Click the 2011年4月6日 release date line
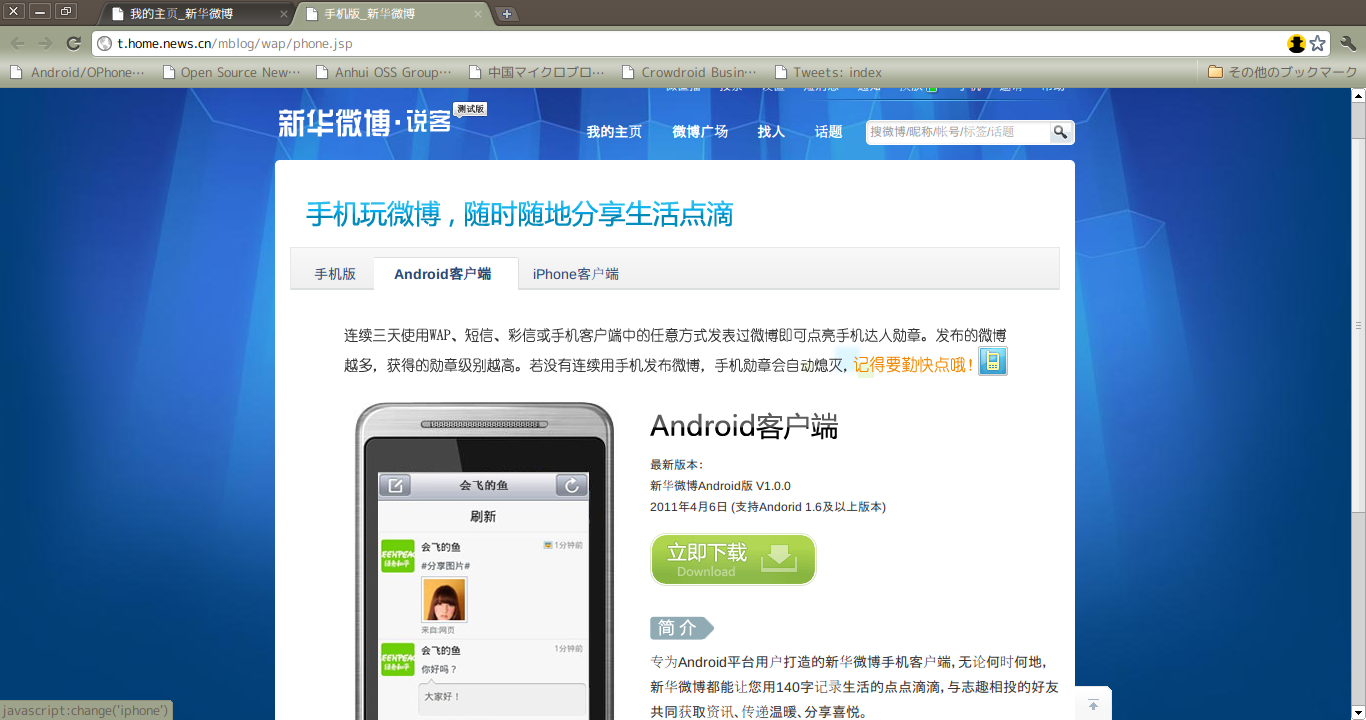Image resolution: width=1366 pixels, height=720 pixels. [768, 507]
